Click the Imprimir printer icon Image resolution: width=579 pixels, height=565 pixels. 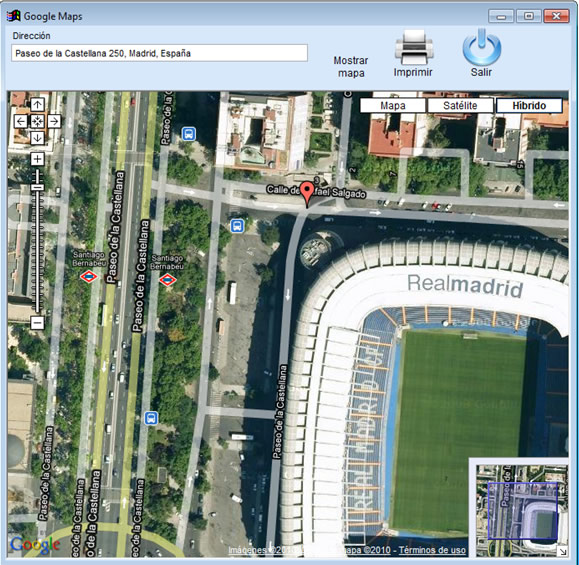(x=413, y=47)
